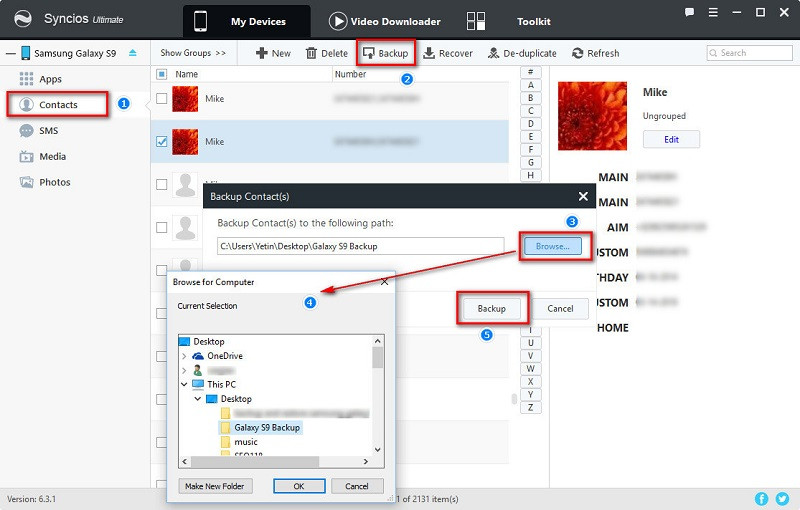This screenshot has height=510, width=800.
Task: Click Backup button in backup dialog
Action: coord(491,309)
